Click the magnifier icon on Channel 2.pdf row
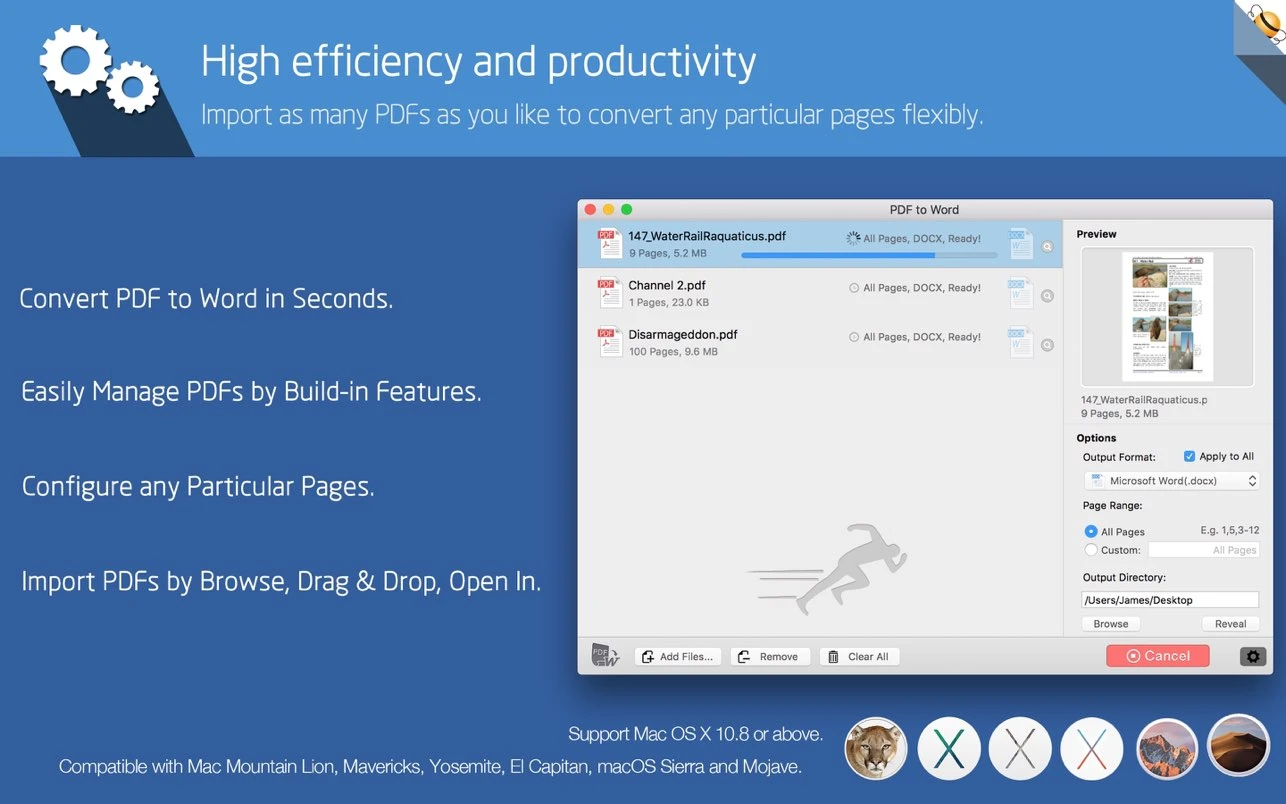 tap(1047, 296)
